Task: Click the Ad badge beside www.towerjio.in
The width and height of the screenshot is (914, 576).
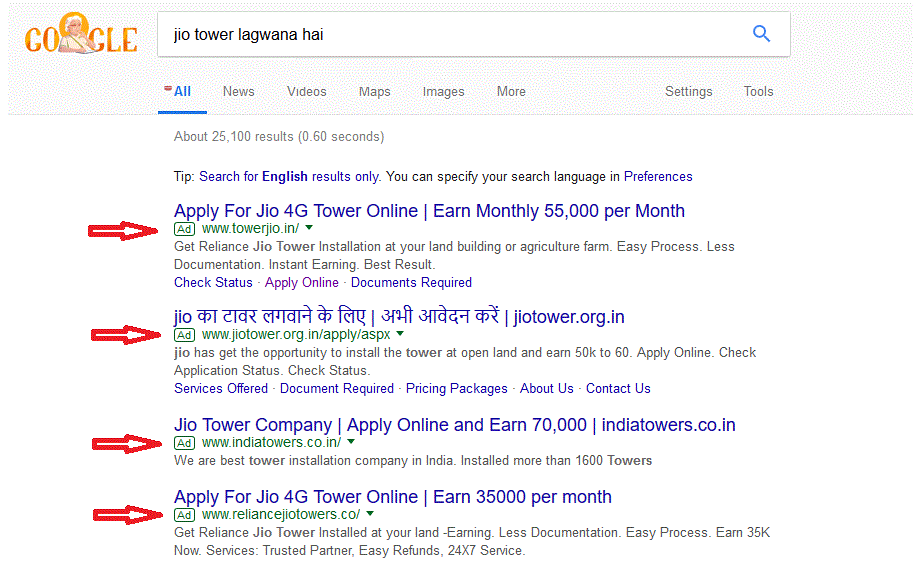Action: click(184, 229)
